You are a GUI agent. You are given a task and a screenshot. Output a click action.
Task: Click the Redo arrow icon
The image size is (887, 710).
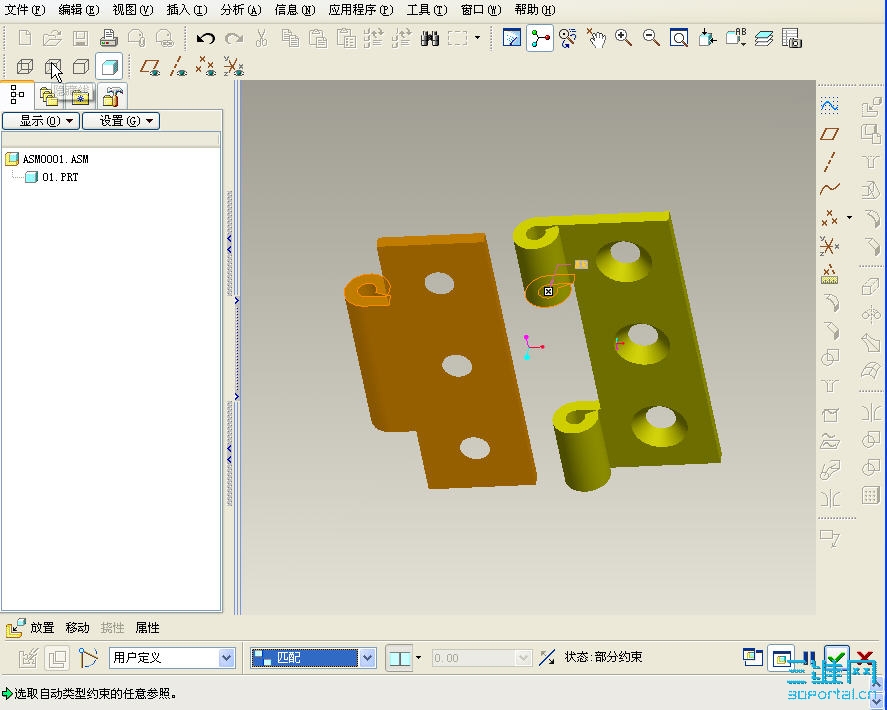pos(234,38)
